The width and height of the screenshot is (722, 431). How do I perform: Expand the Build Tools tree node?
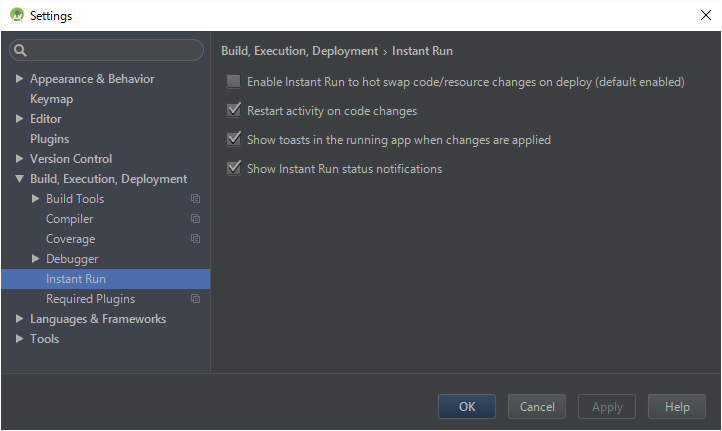[x=36, y=199]
